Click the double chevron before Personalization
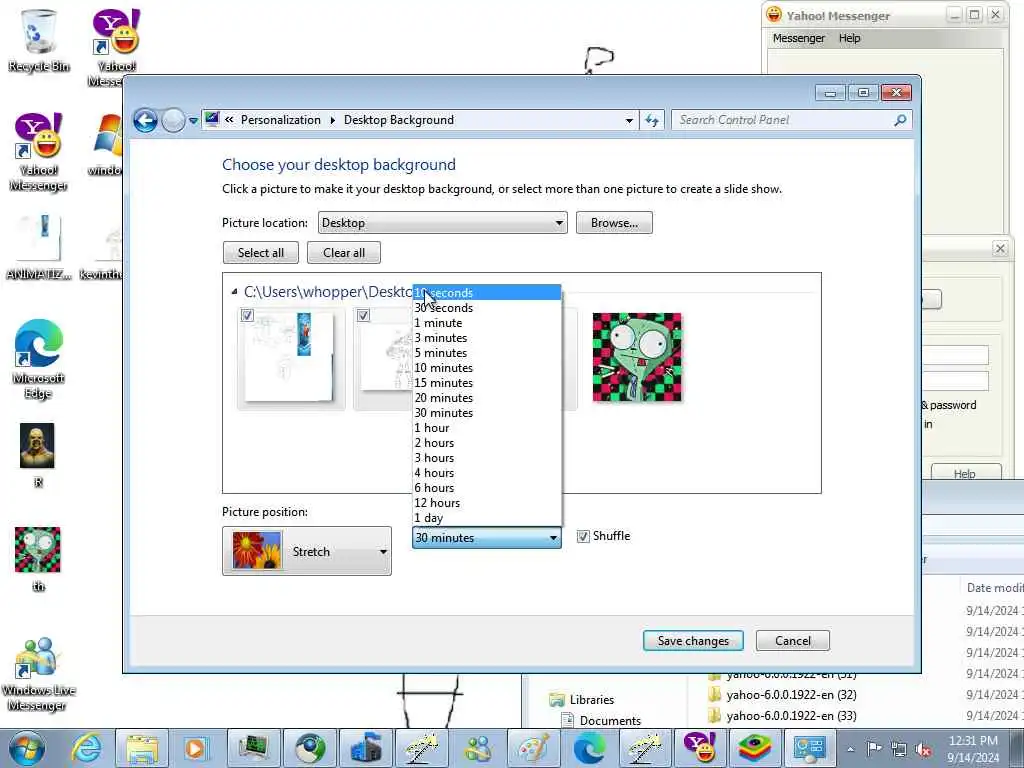The height and width of the screenshot is (768, 1024). pos(229,120)
